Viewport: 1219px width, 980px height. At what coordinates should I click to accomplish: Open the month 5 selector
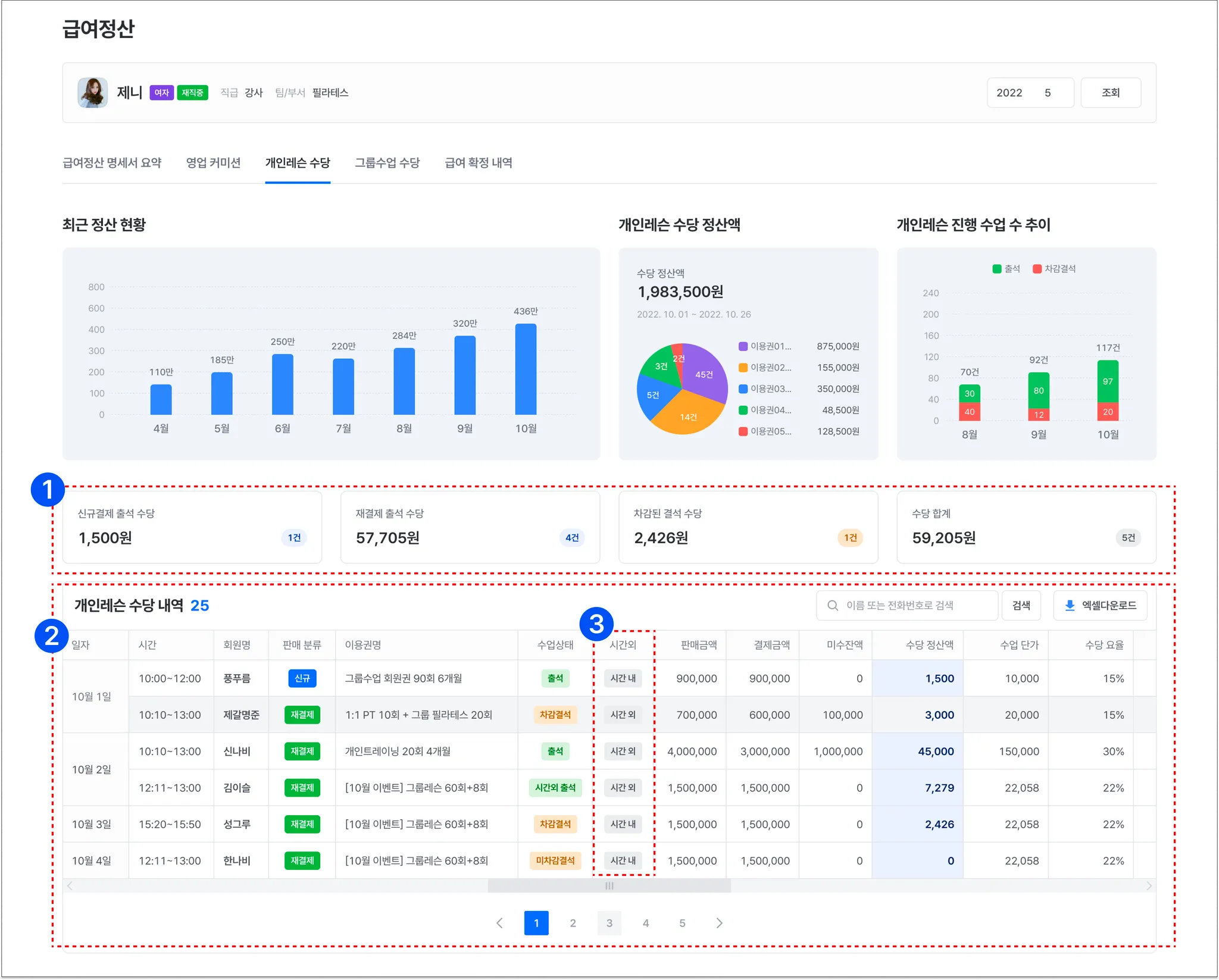1048,93
